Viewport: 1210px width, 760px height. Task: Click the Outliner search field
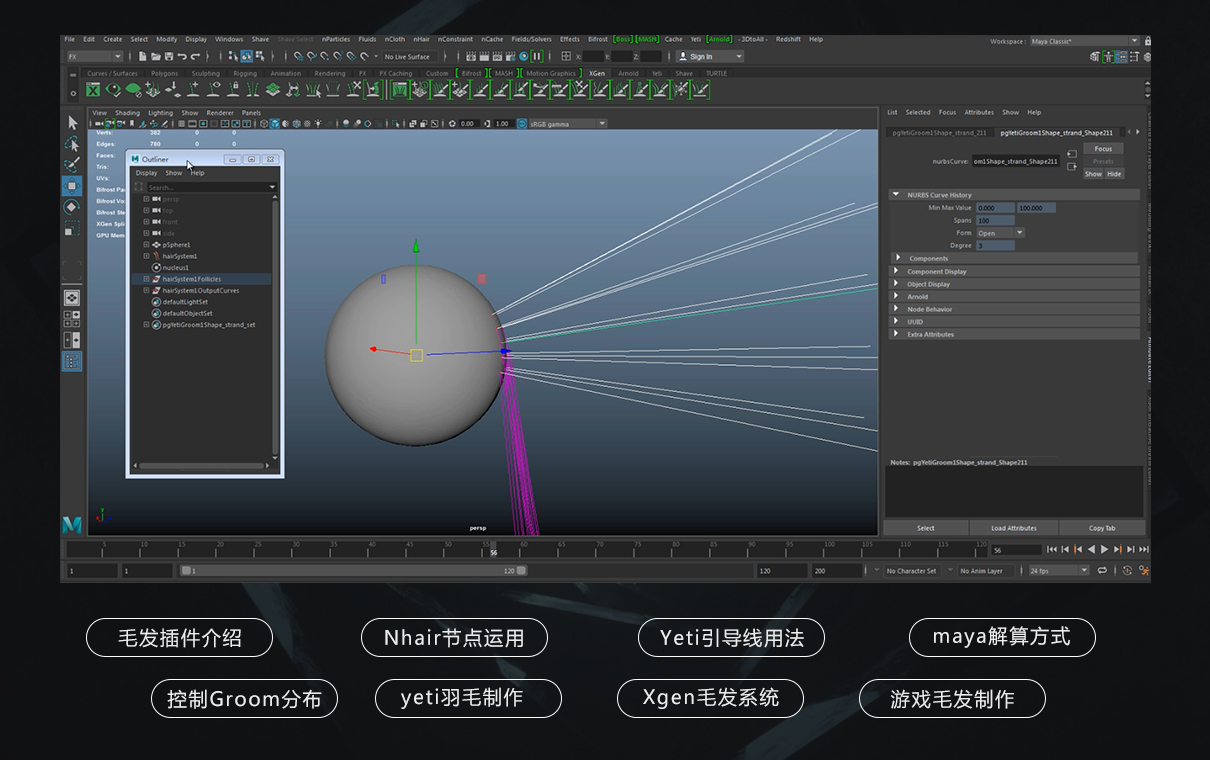pos(206,187)
